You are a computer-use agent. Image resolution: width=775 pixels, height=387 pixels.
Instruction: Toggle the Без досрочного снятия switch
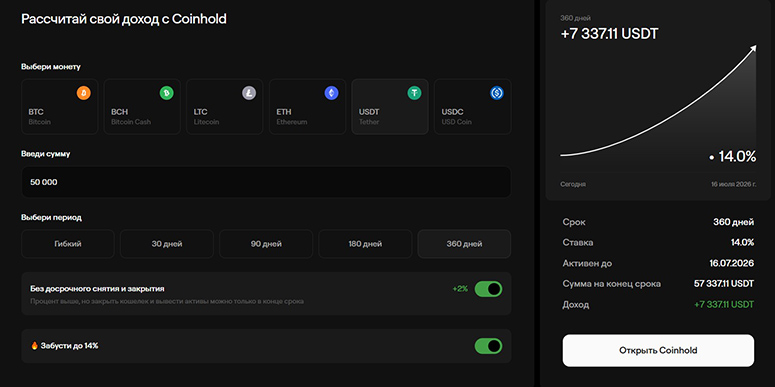(488, 289)
